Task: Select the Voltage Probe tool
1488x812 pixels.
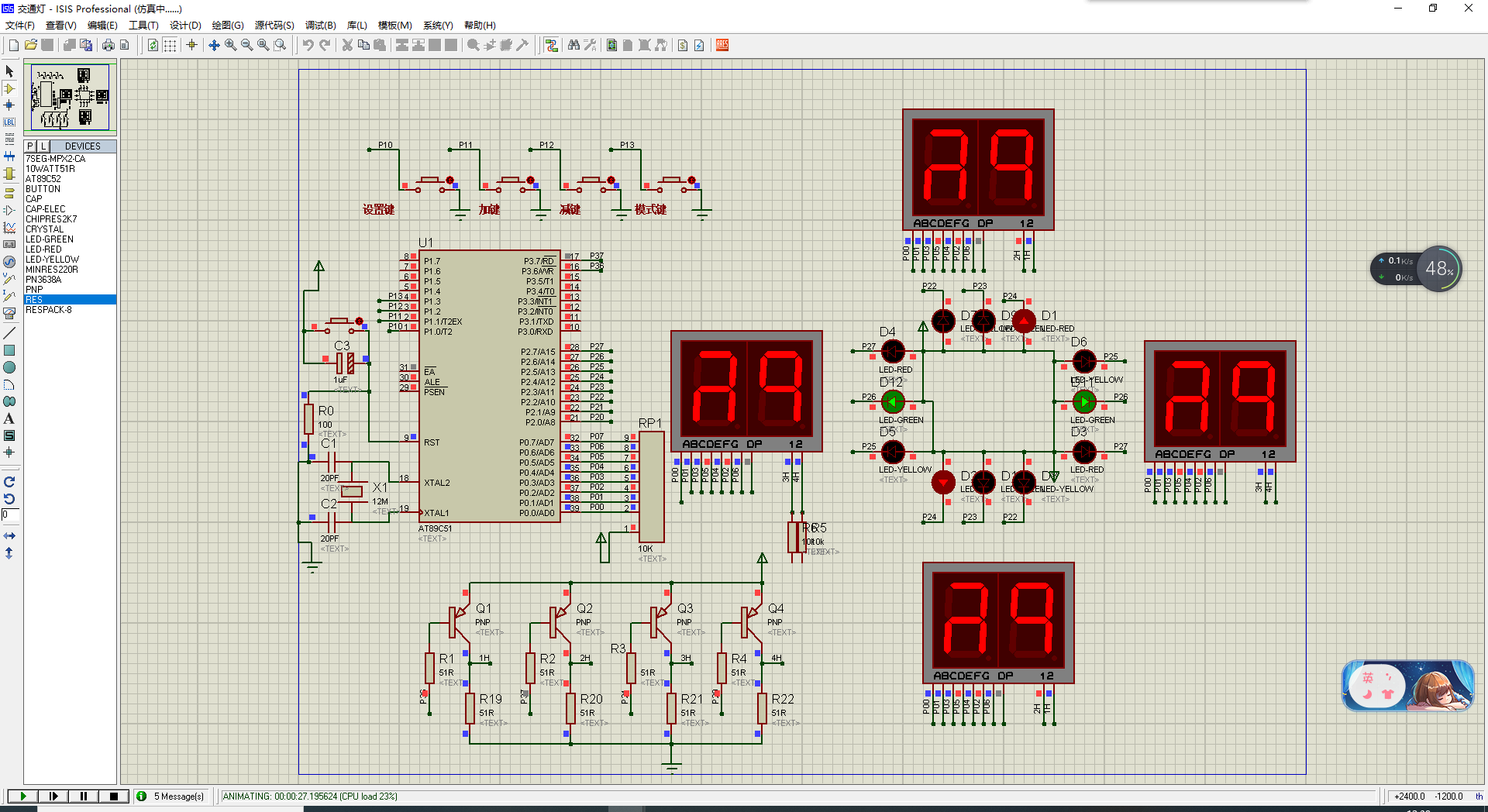Action: click(x=9, y=278)
